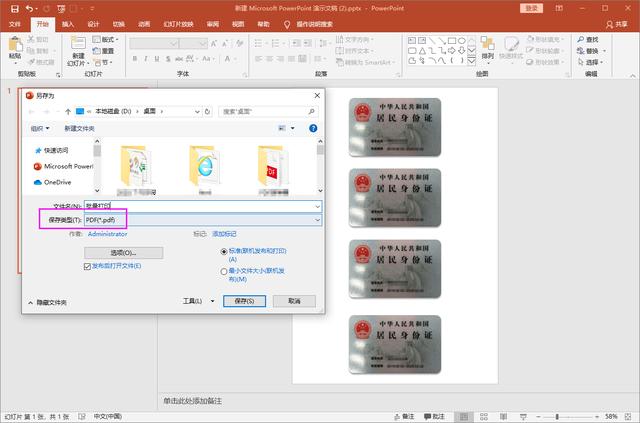Select OneDrive in the navigation pane
Viewport: 640px width, 423px height.
coord(57,183)
